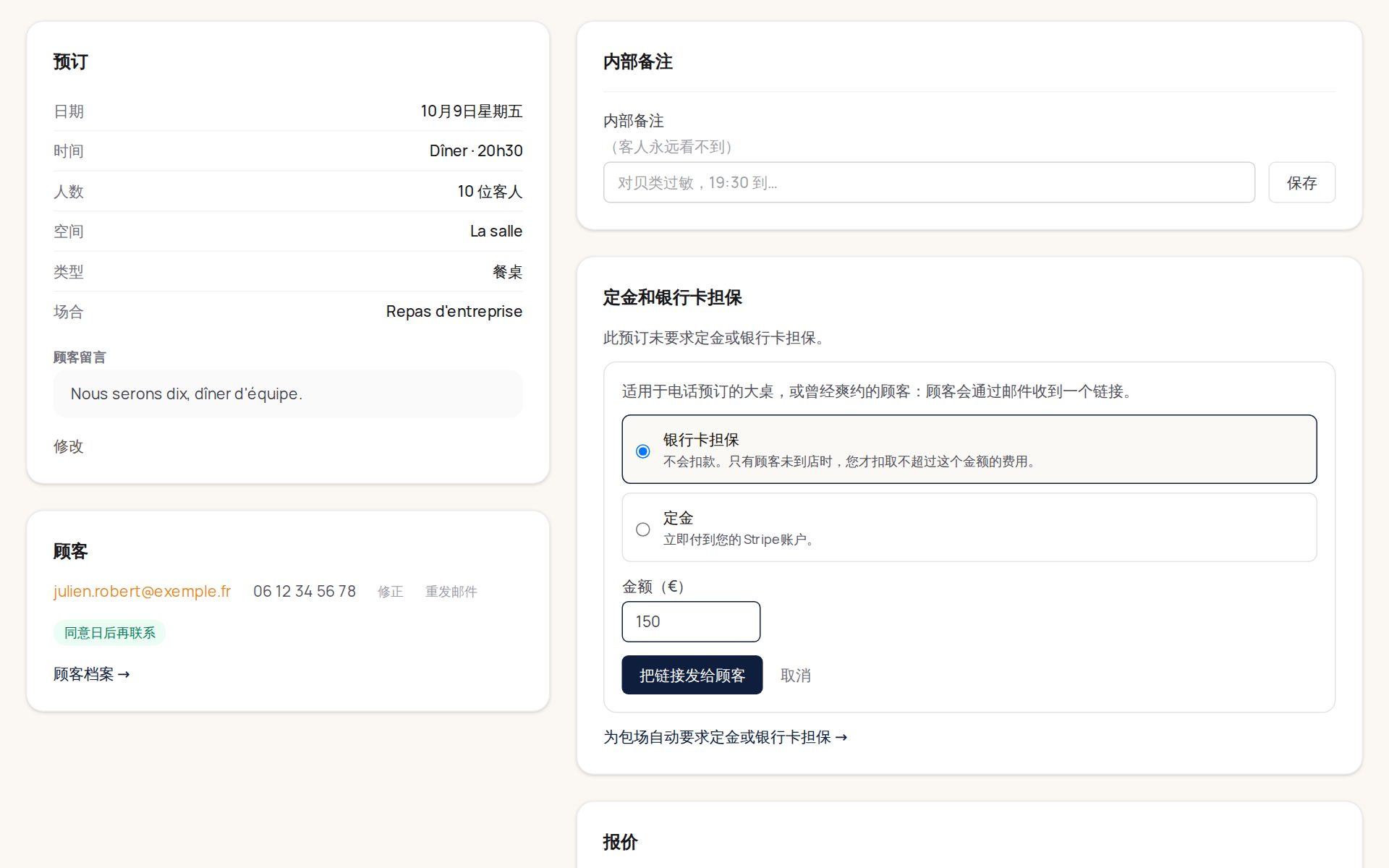The height and width of the screenshot is (868, 1389).
Task: Open the 顾客档案 → link
Action: coord(91,674)
